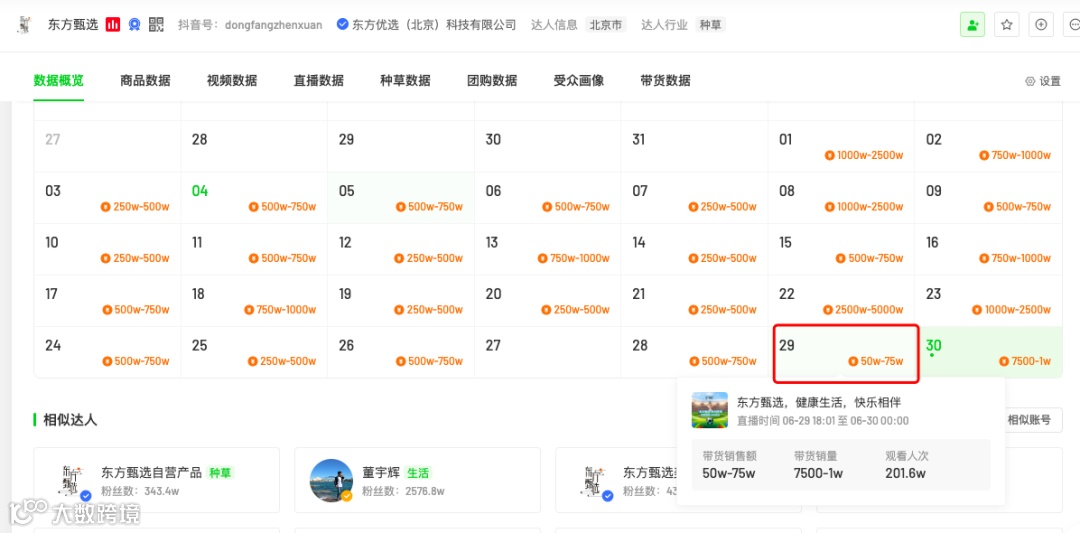Image resolution: width=1080 pixels, height=533 pixels.
Task: Click the 观看人次 value 201.6w
Action: tap(905, 473)
